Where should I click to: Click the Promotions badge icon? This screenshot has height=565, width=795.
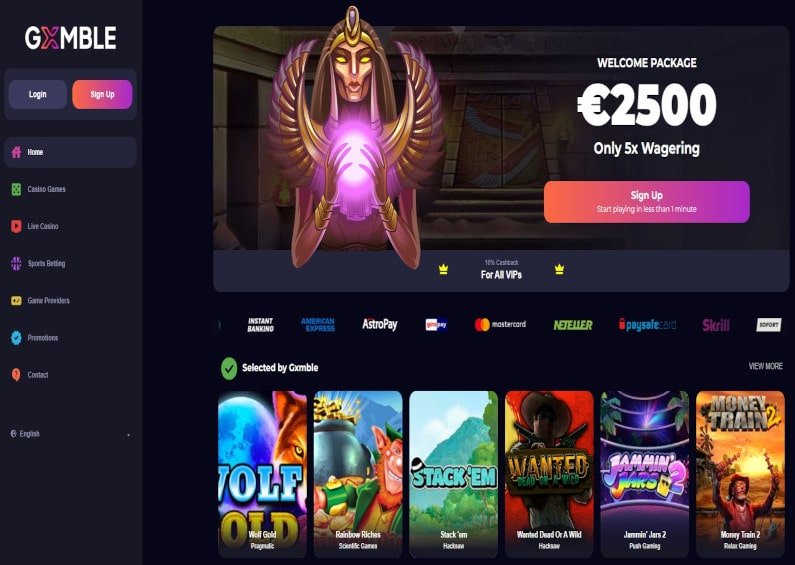click(x=16, y=338)
